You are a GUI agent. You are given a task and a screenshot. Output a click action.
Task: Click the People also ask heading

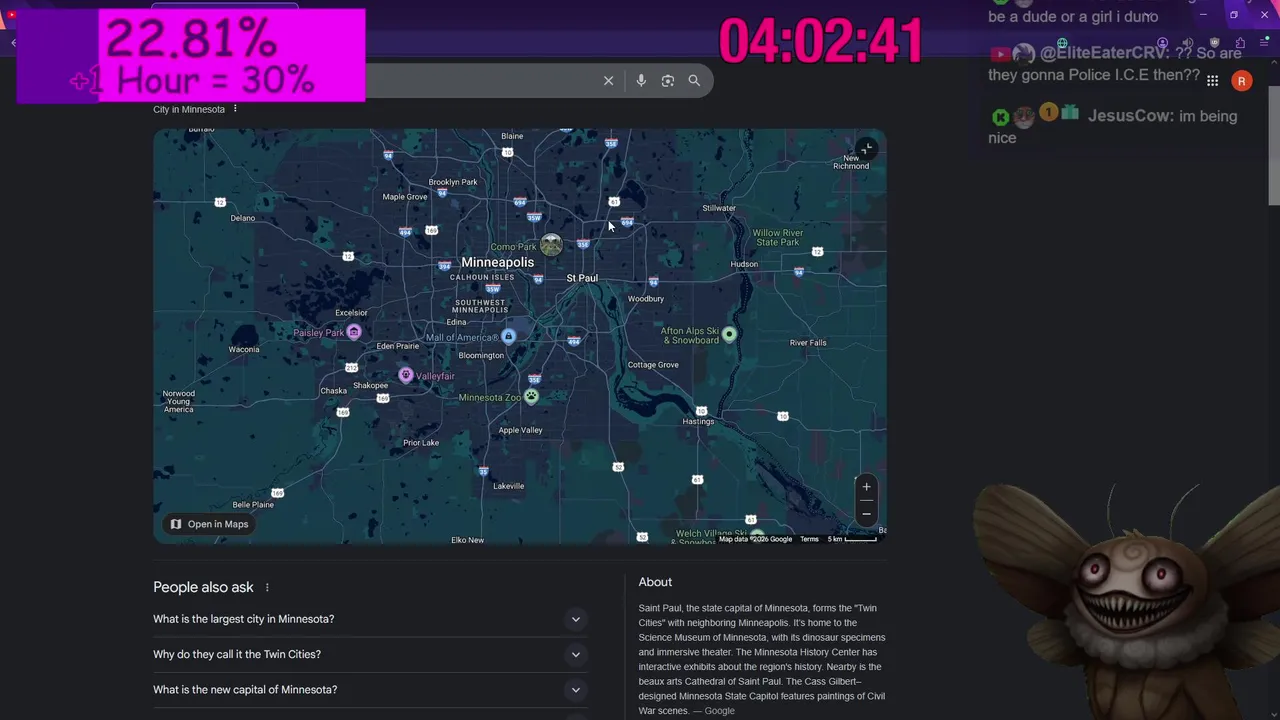[203, 587]
